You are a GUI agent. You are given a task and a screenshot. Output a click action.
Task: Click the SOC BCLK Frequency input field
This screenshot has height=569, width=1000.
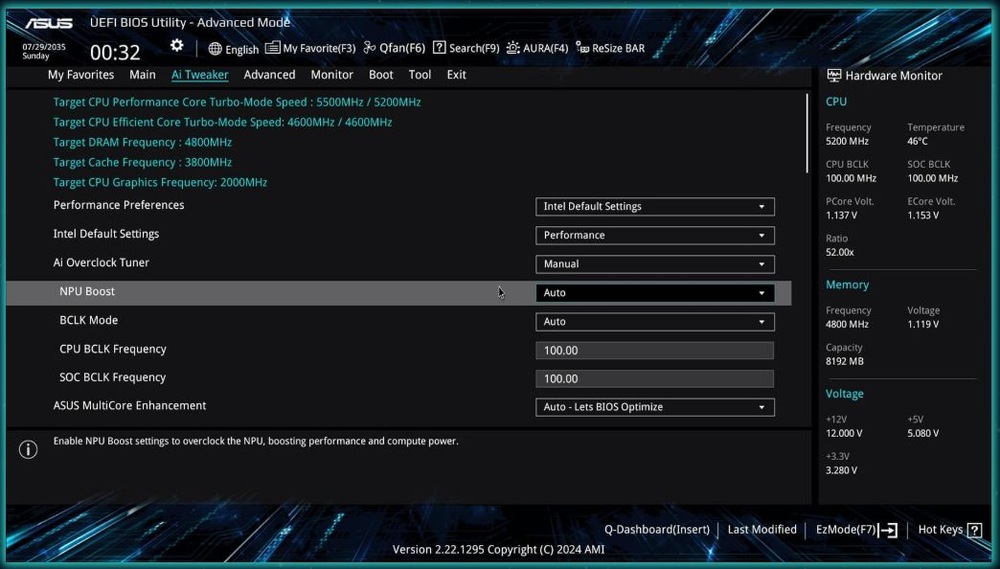click(655, 378)
